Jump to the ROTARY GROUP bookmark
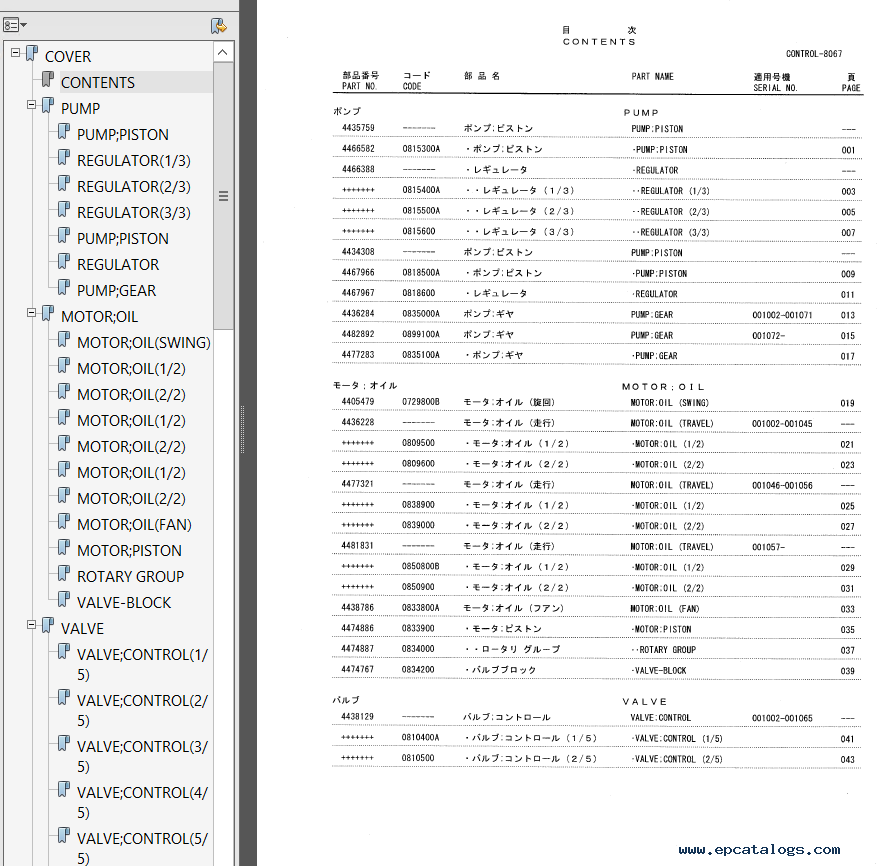This screenshot has height=866, width=891. (130, 577)
